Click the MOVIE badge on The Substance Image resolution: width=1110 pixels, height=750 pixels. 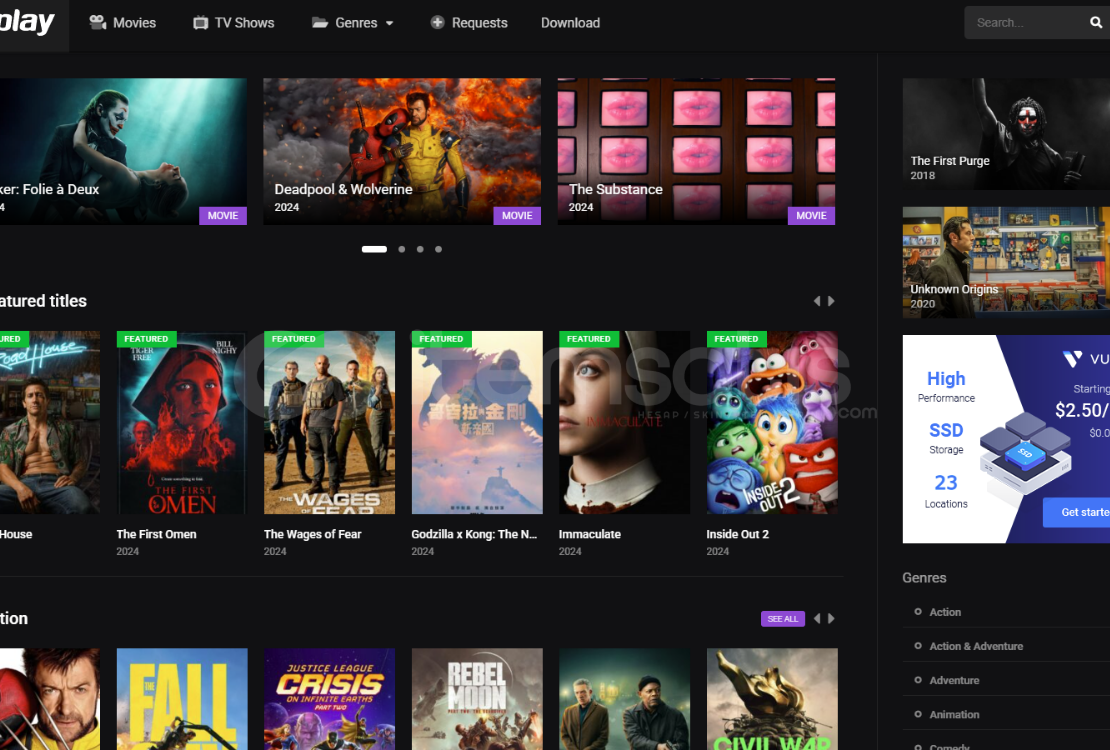[x=811, y=215]
